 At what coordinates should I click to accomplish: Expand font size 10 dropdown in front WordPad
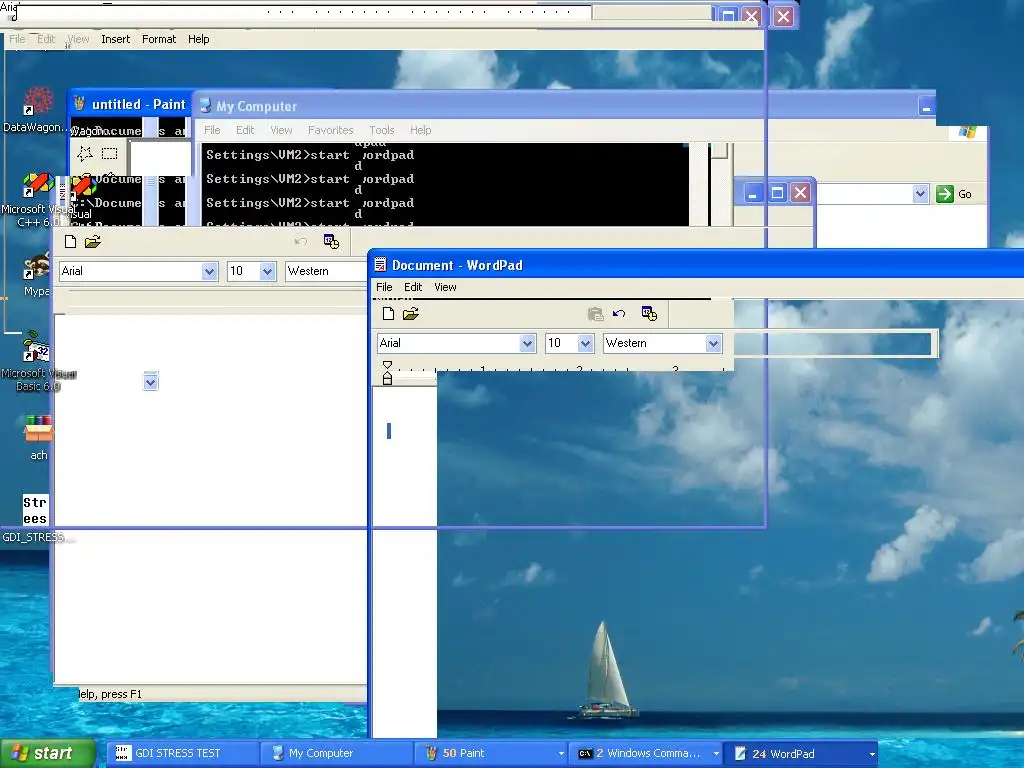[x=585, y=343]
